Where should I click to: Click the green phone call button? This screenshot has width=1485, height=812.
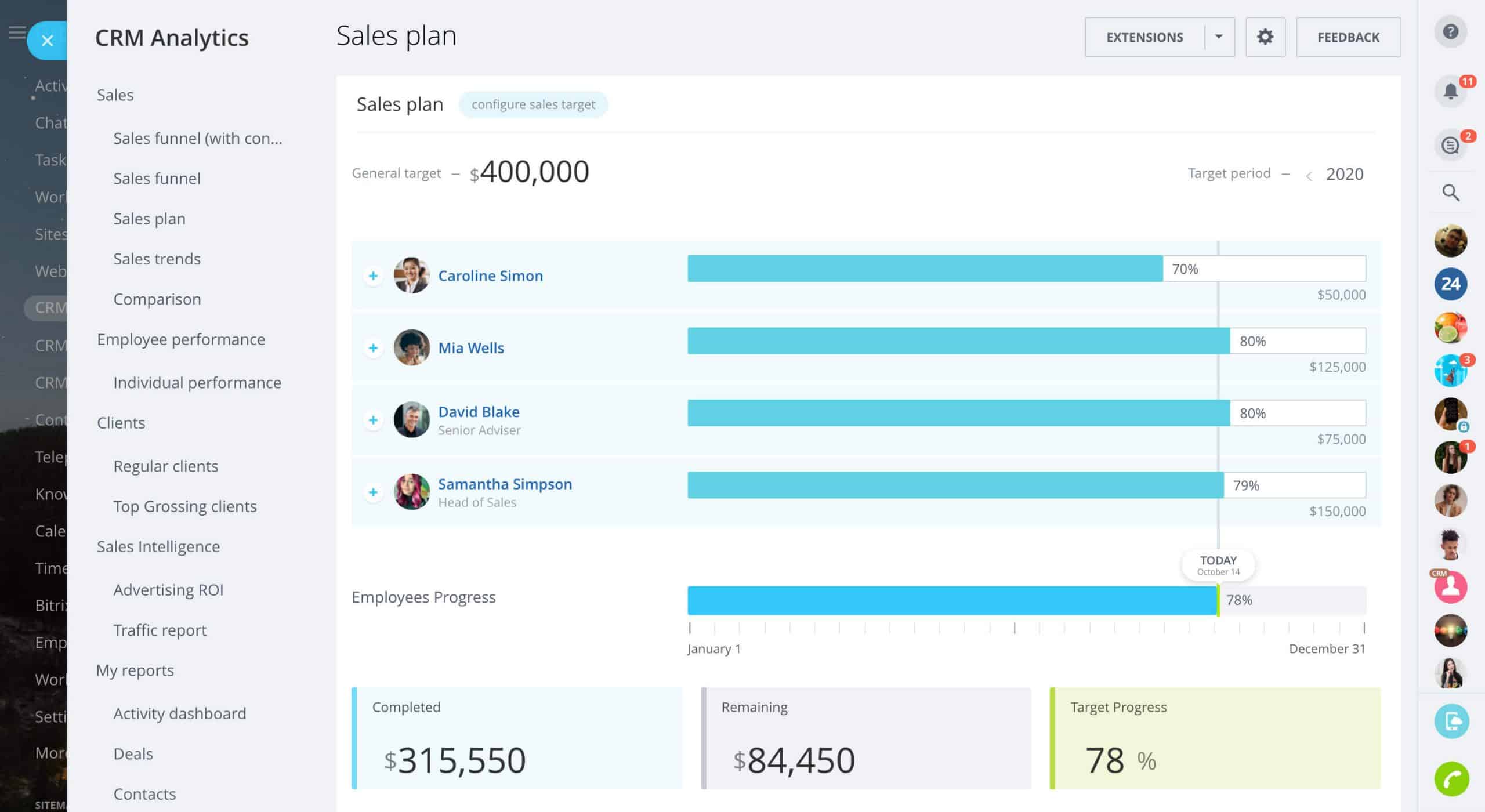point(1451,779)
